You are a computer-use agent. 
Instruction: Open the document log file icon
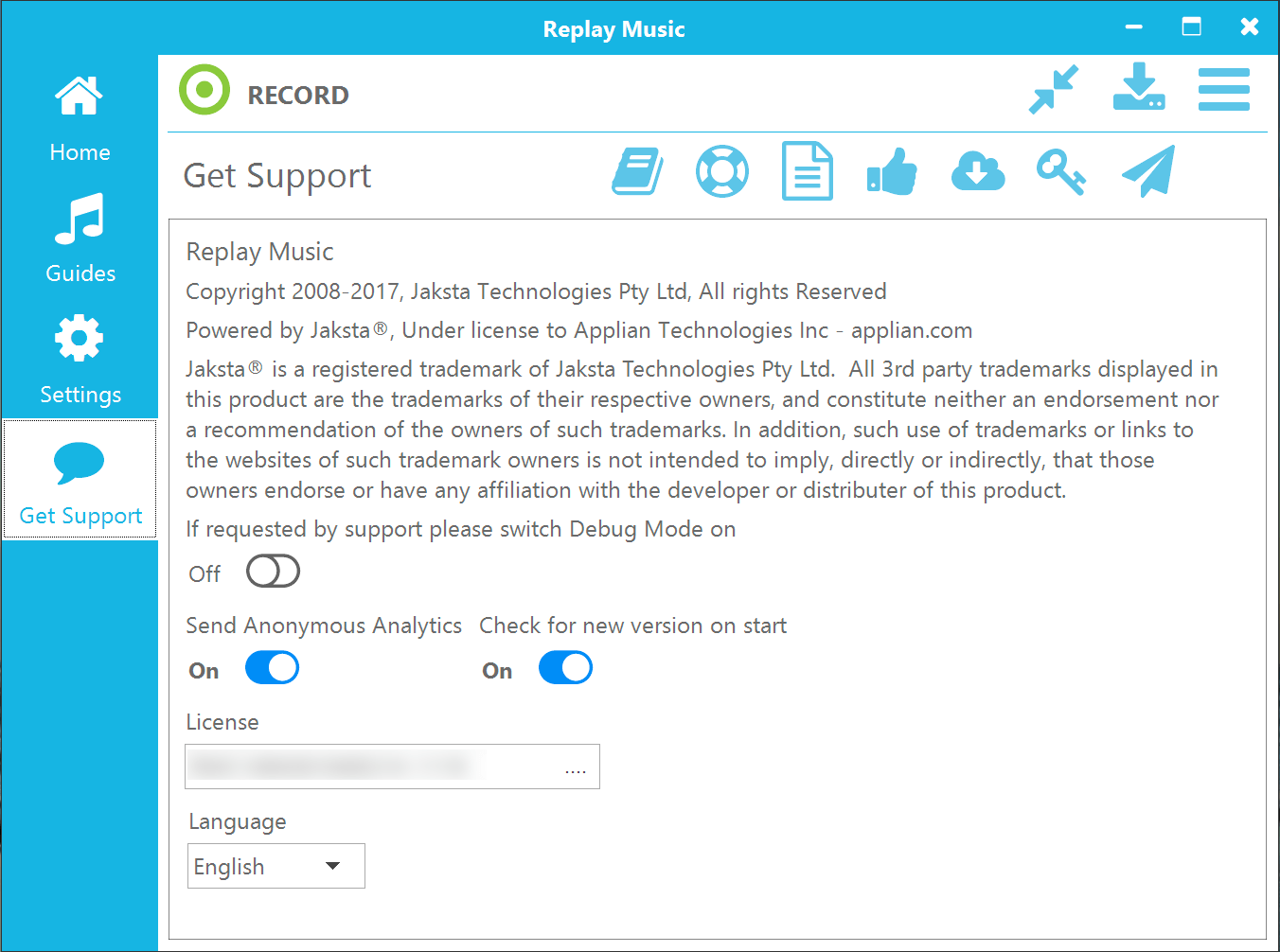[808, 171]
